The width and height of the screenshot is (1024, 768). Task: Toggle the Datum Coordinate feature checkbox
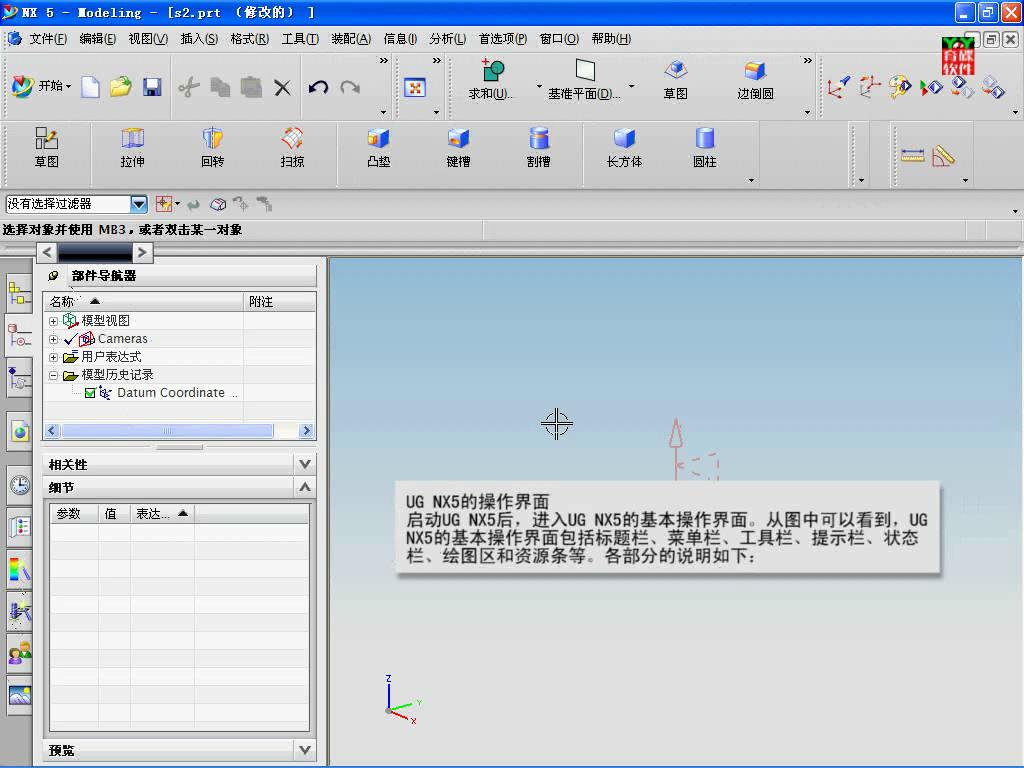pos(90,393)
